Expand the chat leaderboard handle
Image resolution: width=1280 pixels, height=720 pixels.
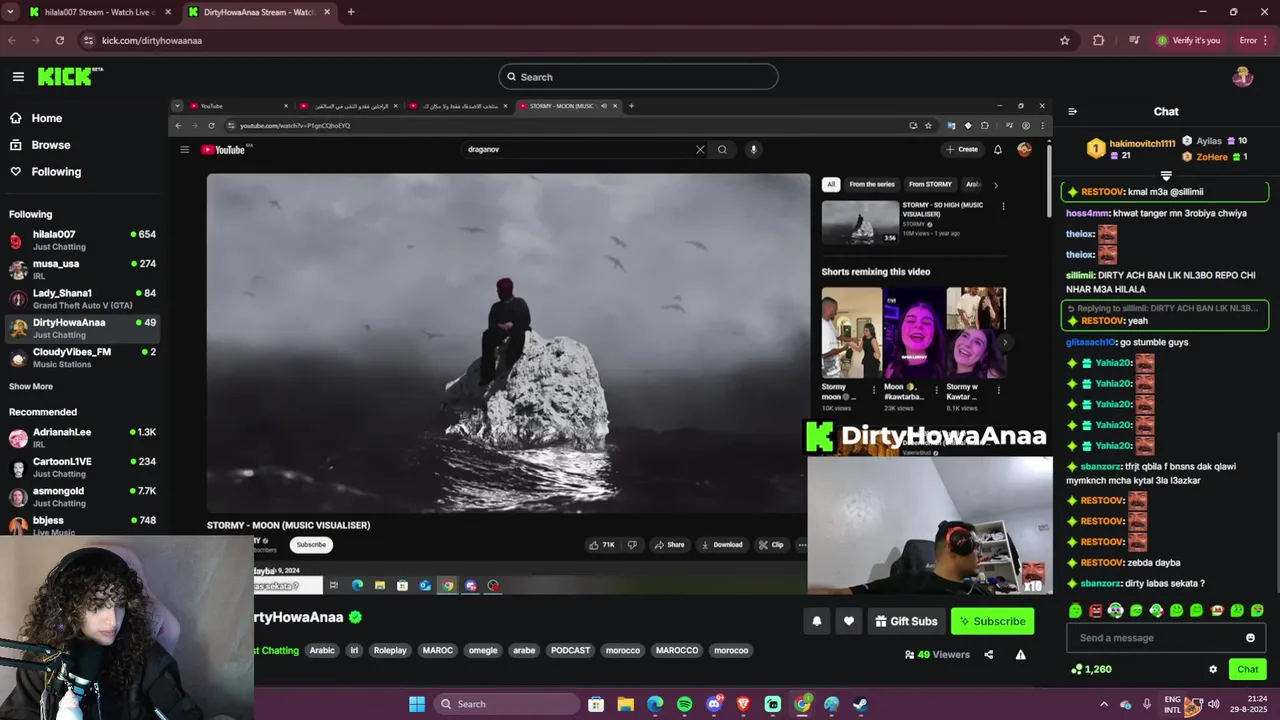pos(1166,176)
